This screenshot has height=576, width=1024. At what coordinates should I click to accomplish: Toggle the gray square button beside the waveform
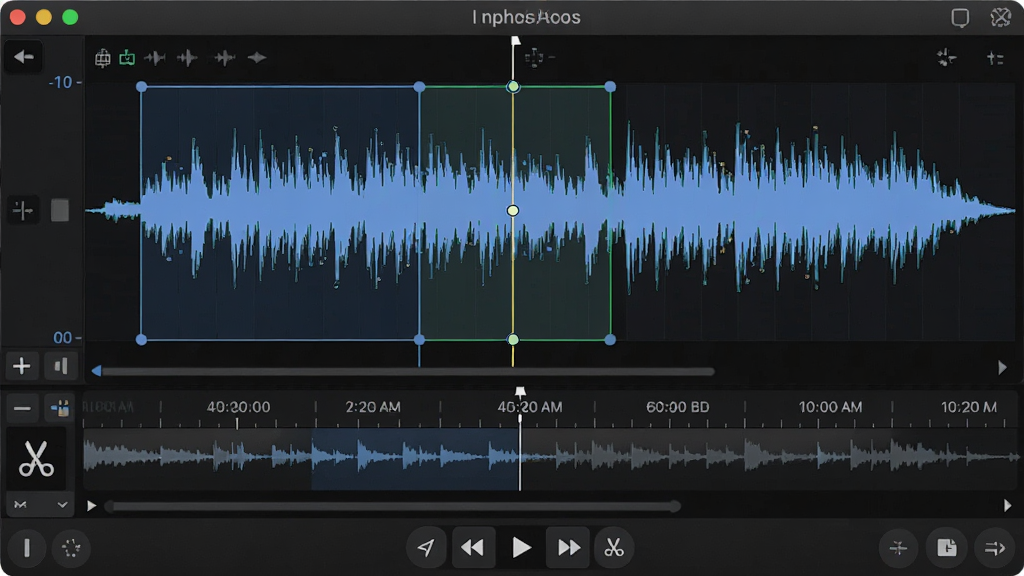pyautogui.click(x=60, y=210)
